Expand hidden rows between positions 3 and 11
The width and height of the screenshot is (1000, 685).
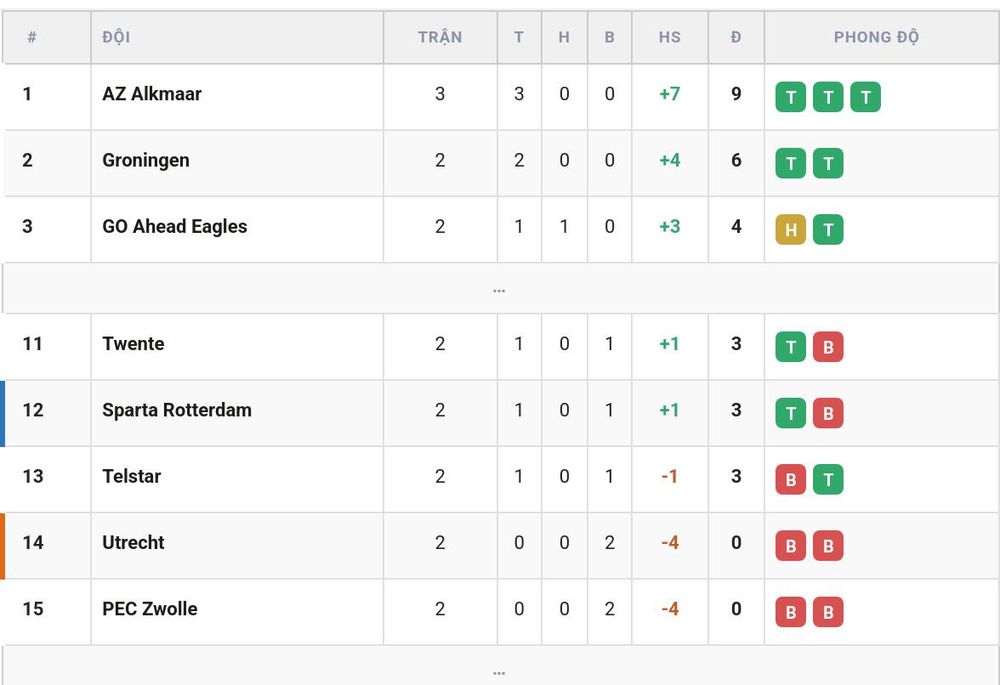click(500, 288)
